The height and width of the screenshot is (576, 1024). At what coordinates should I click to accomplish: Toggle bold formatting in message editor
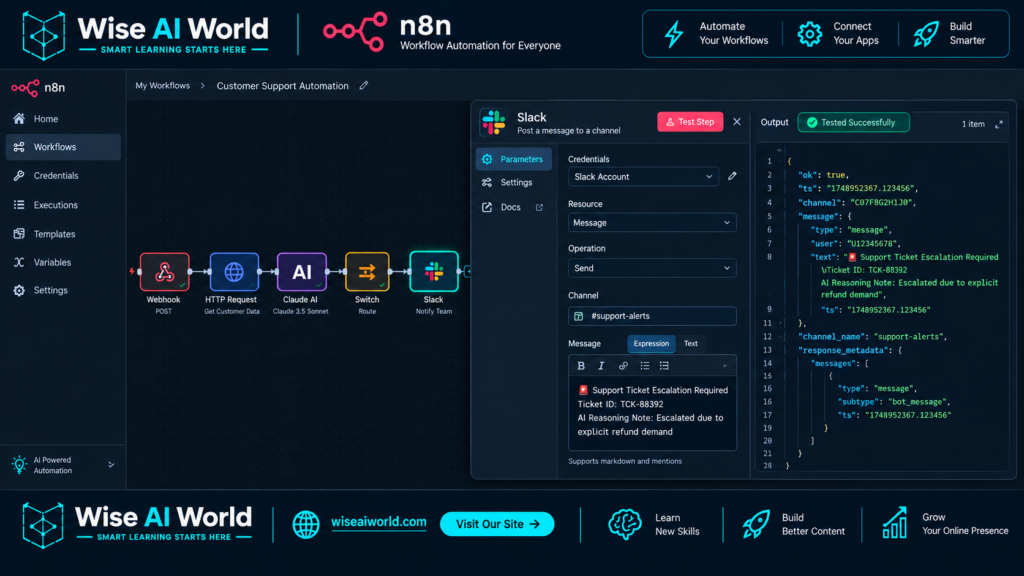(581, 366)
